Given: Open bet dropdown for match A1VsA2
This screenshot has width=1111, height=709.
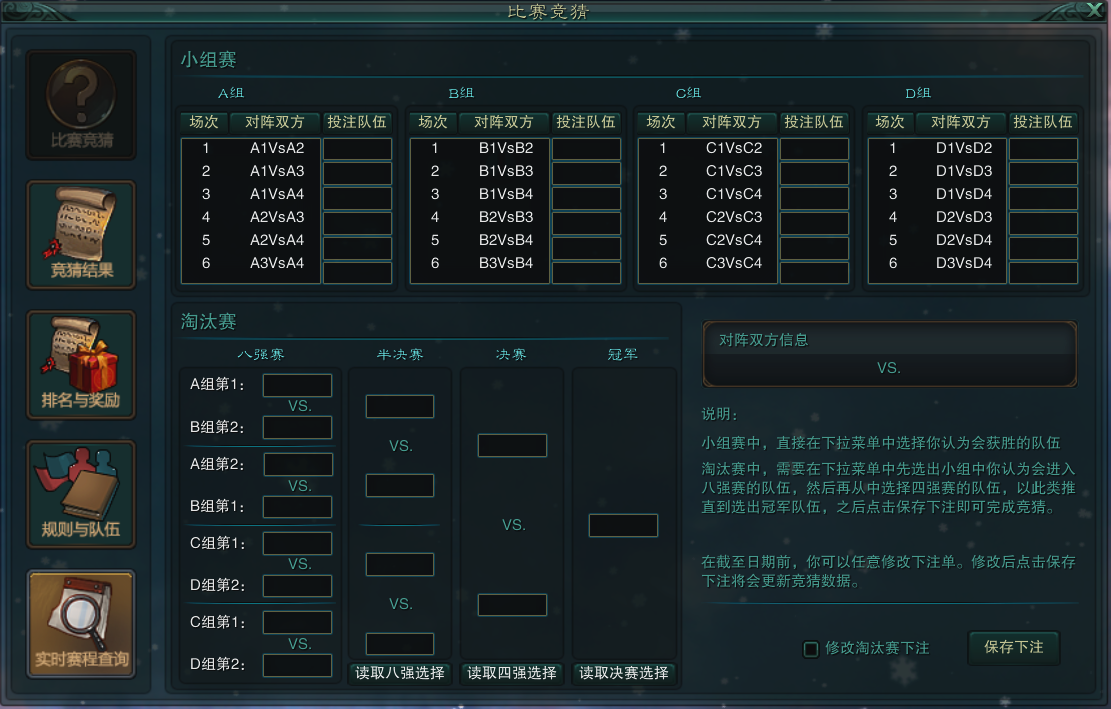Looking at the screenshot, I should coord(357,149).
